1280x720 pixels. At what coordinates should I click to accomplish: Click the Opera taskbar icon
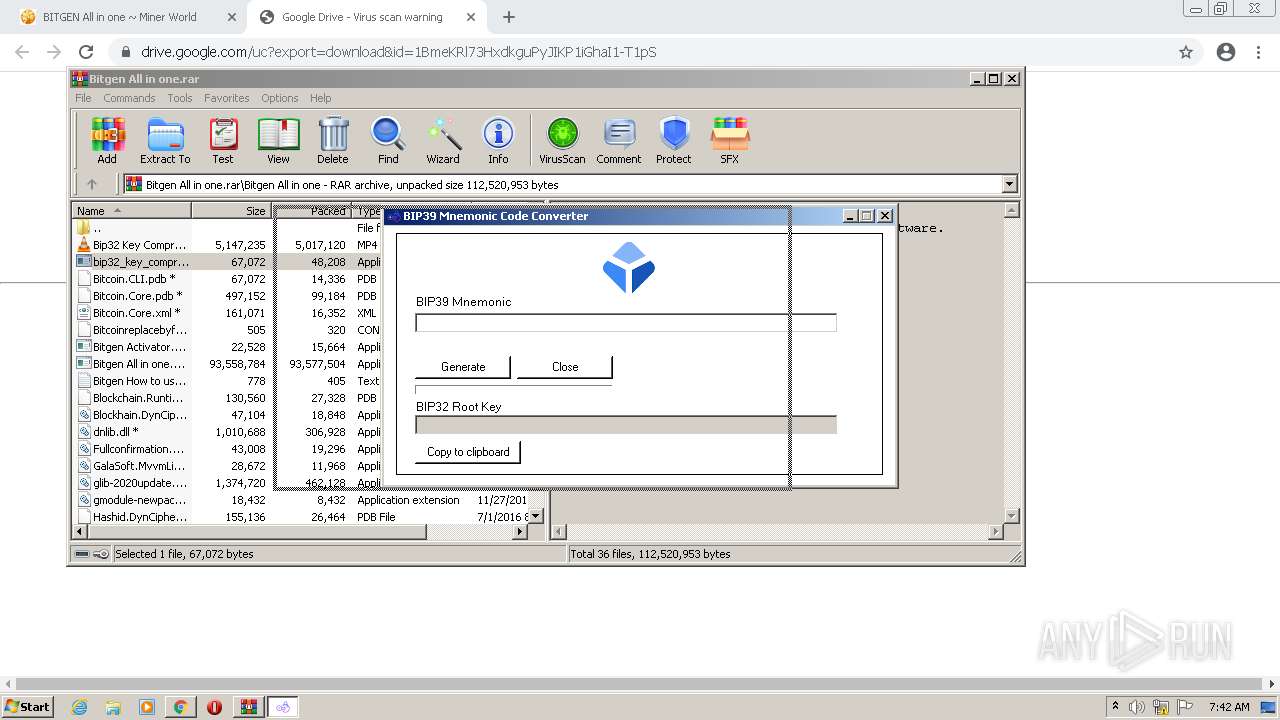pyautogui.click(x=214, y=707)
